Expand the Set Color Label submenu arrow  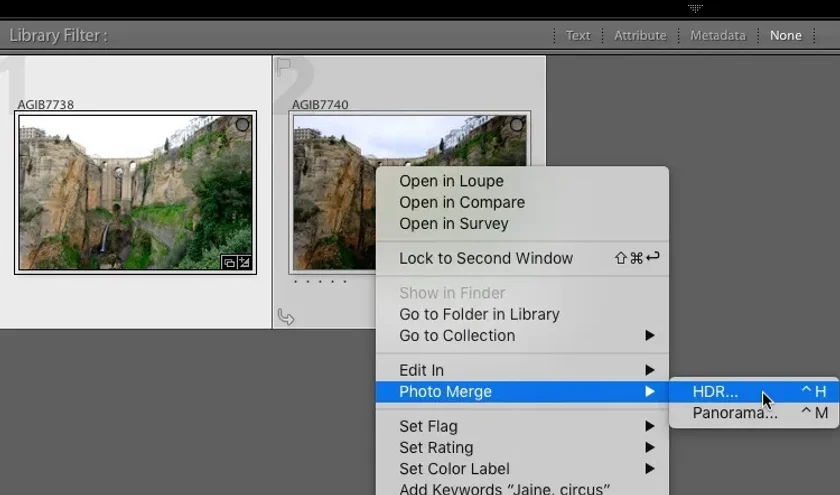tap(650, 469)
